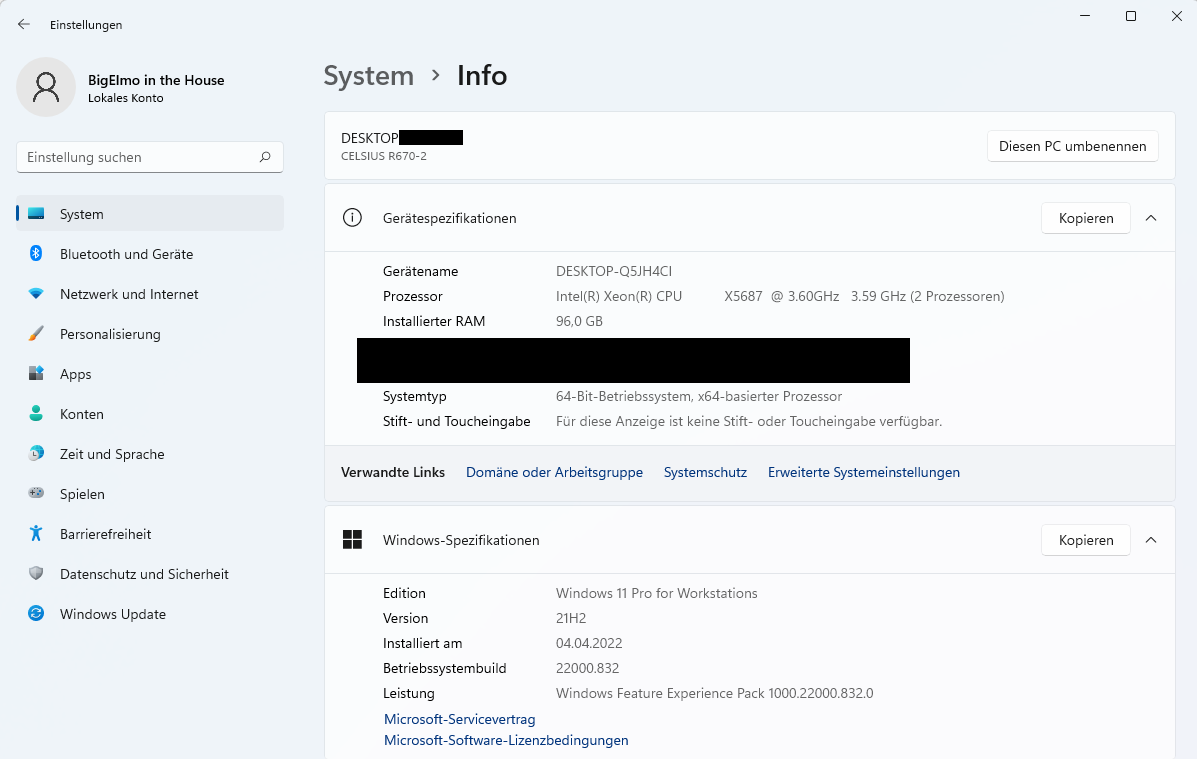Maximize the Einstellungen window
The height and width of the screenshot is (759, 1197).
click(1131, 16)
